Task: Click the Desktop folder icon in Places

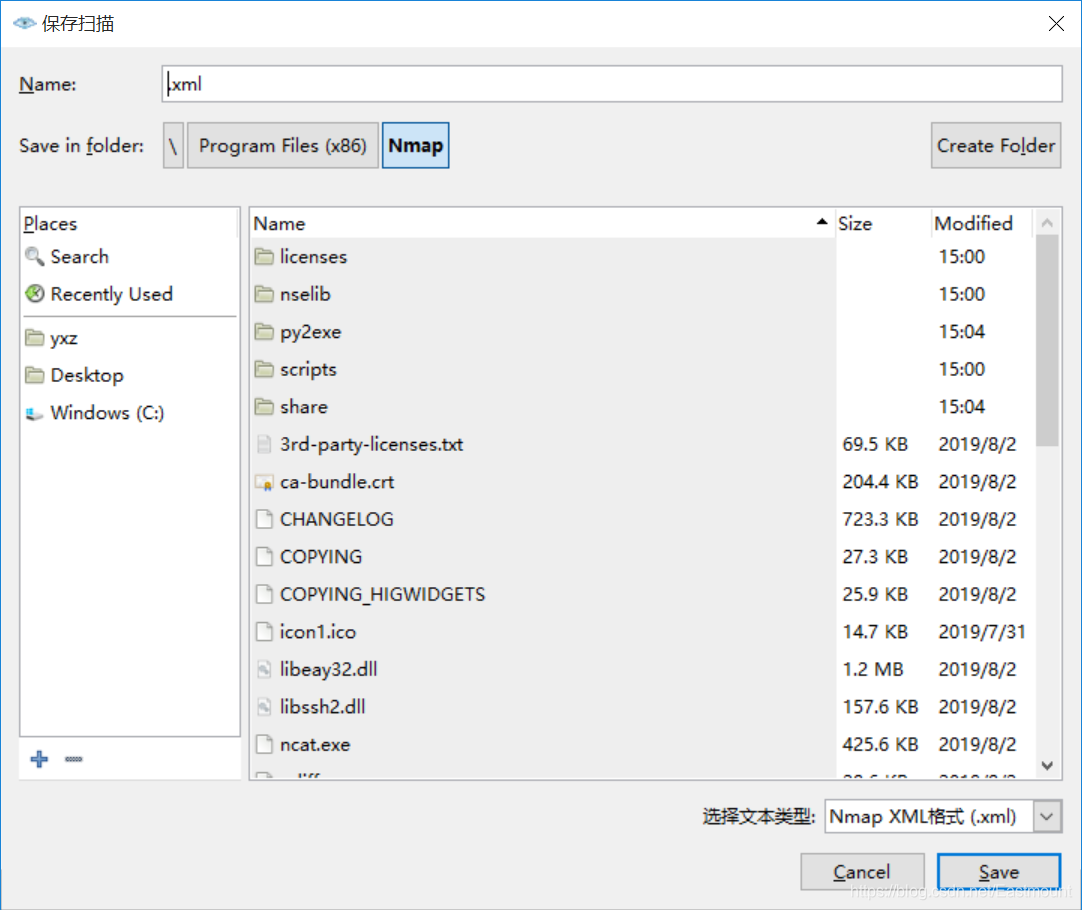Action: coord(35,375)
